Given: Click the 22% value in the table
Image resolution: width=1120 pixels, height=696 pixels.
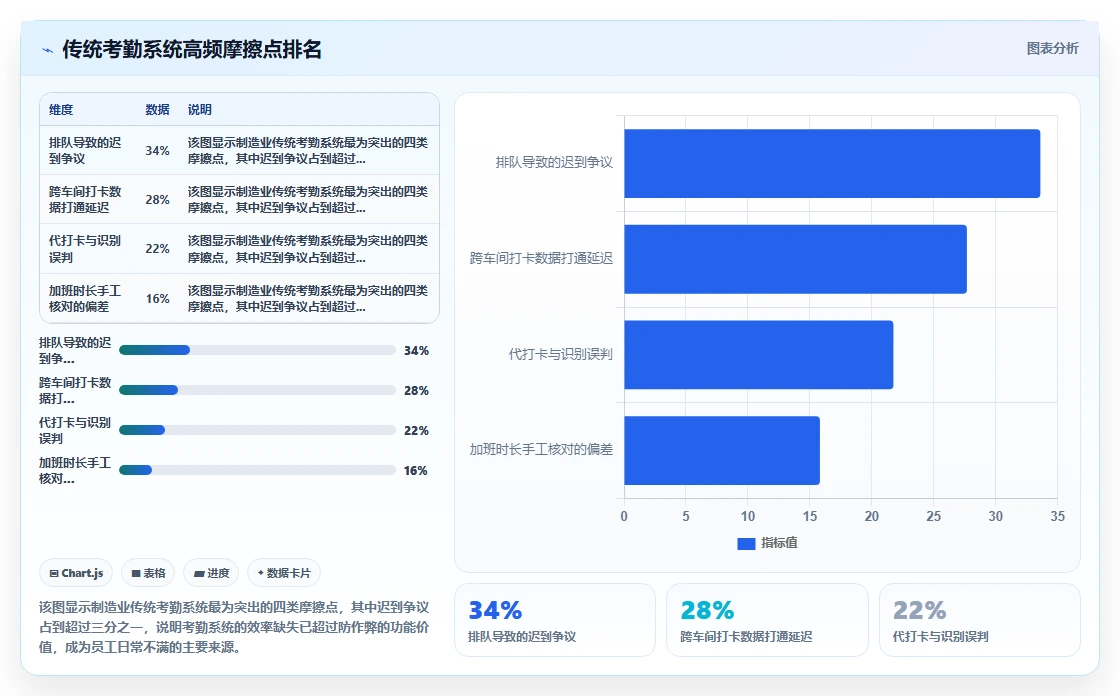Looking at the screenshot, I should tap(157, 249).
